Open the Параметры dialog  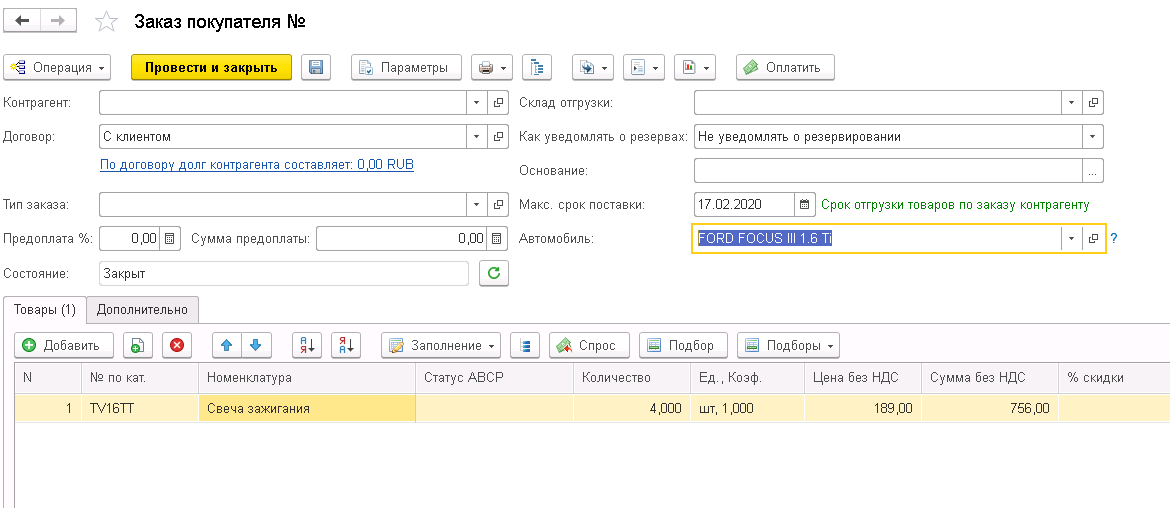click(407, 67)
